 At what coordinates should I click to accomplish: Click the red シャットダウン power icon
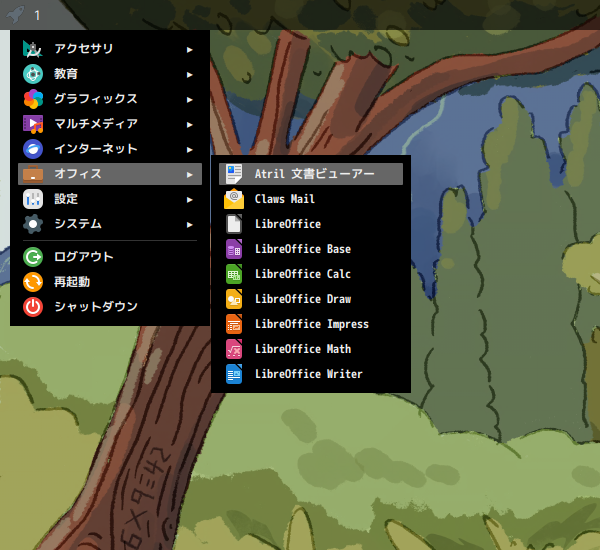click(33, 307)
